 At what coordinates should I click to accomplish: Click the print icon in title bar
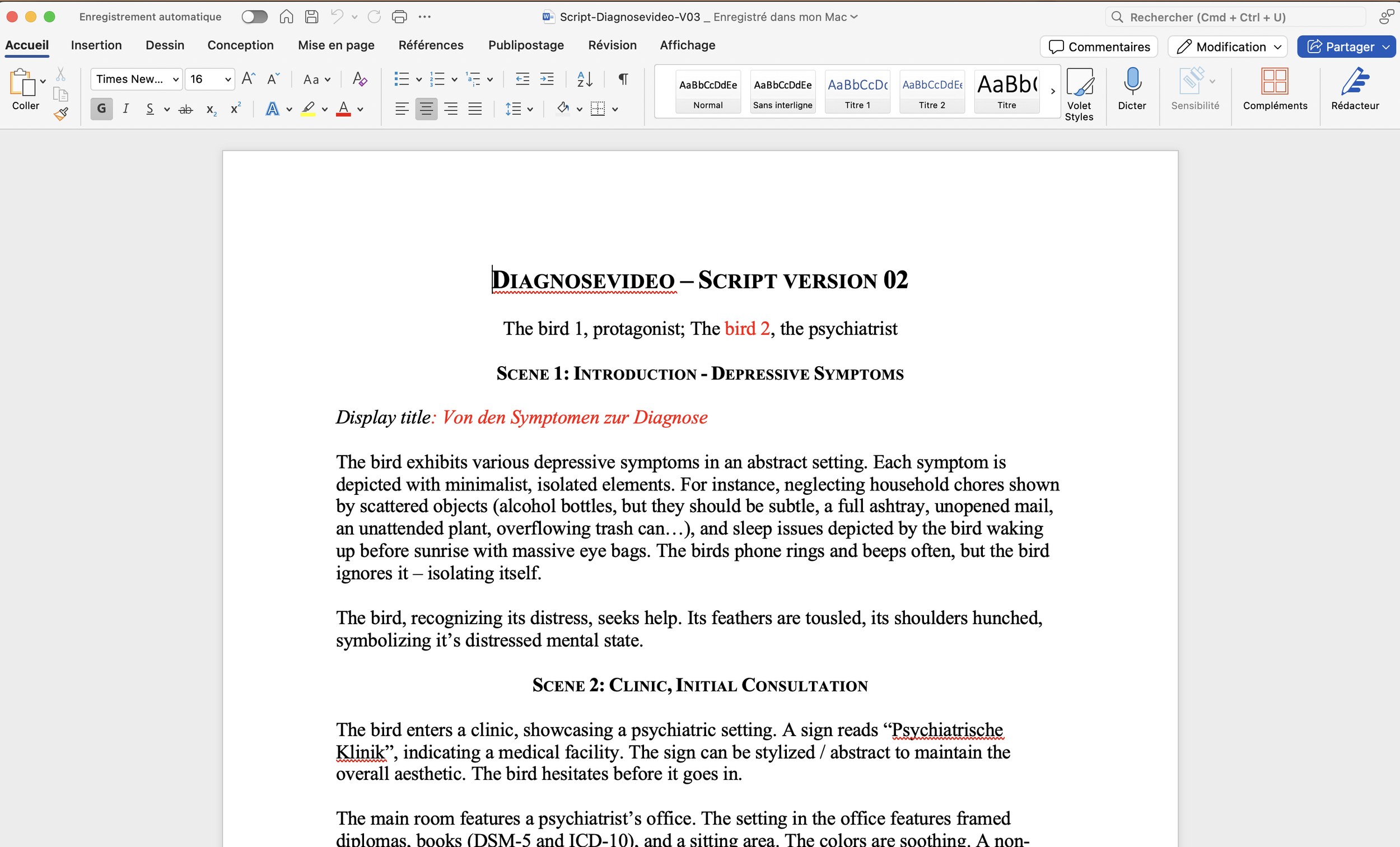point(399,17)
